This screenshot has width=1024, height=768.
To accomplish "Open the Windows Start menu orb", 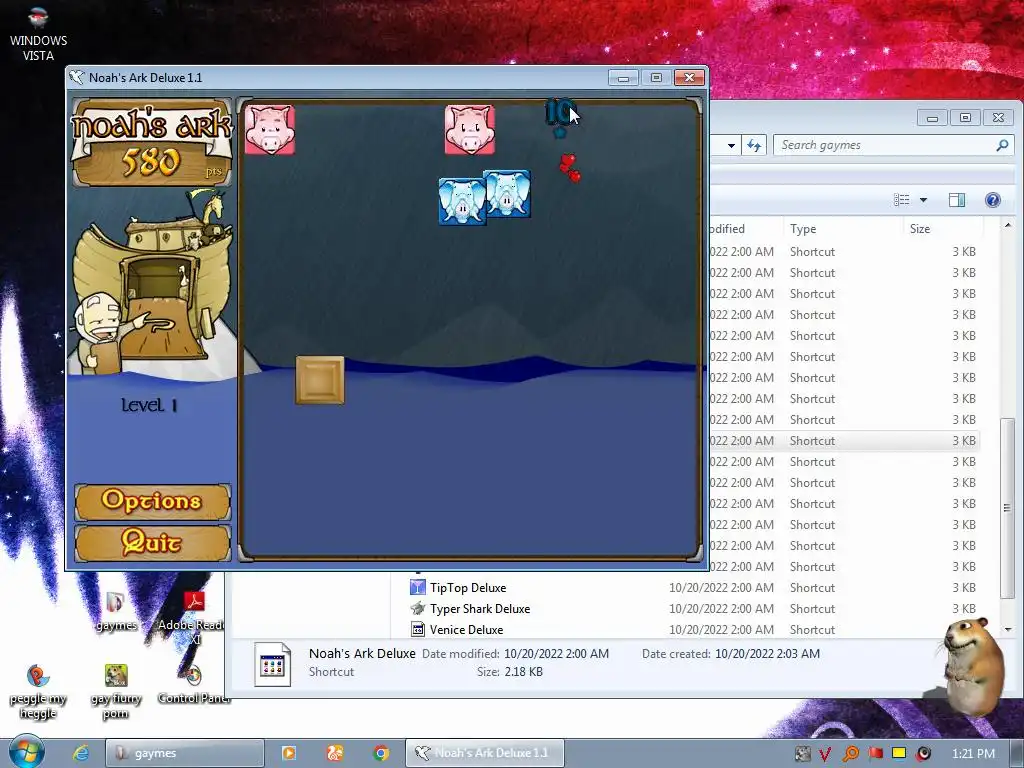I will pos(26,752).
